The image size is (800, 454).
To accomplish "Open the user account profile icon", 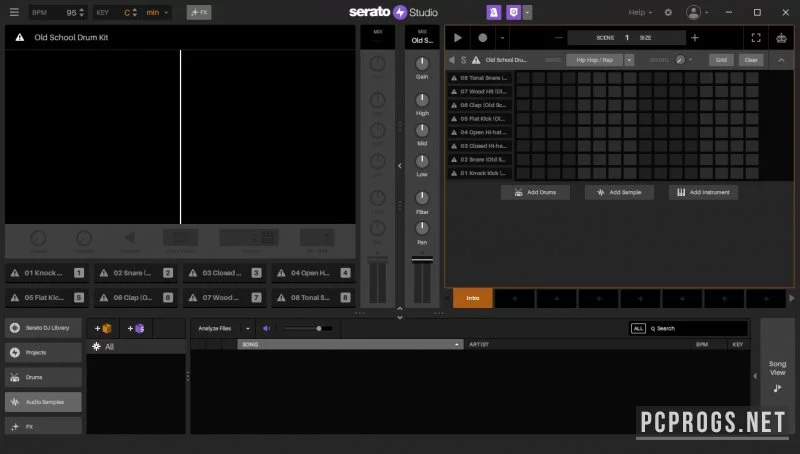I will (693, 12).
